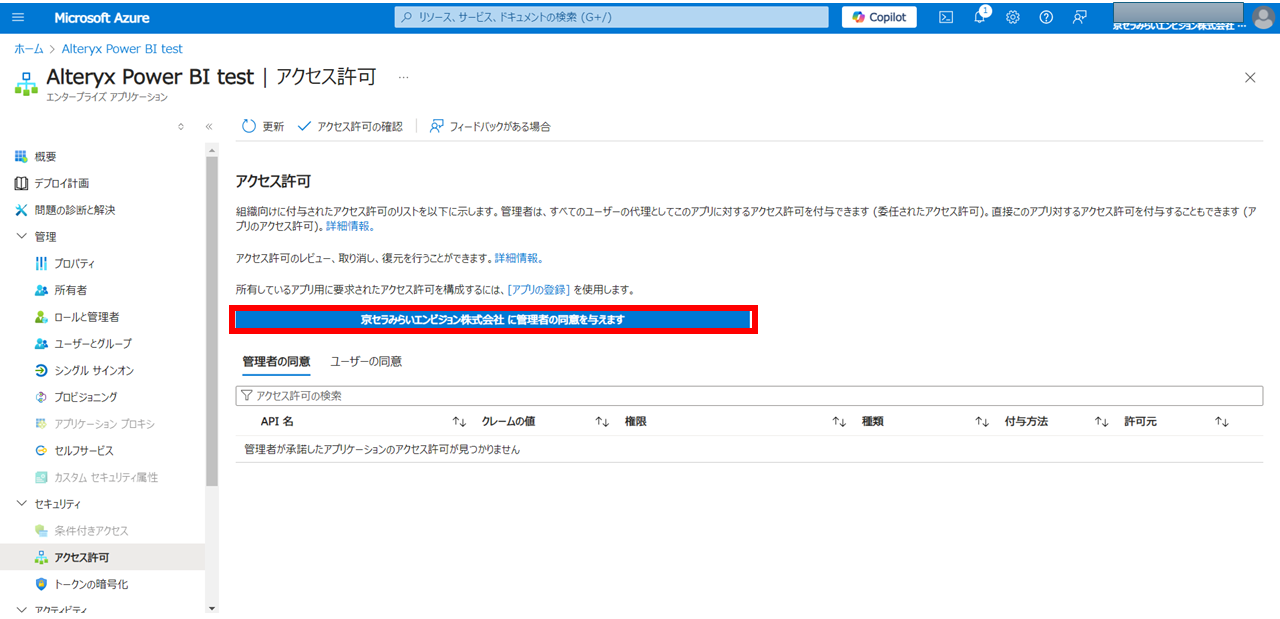The height and width of the screenshot is (619, 1280).
Task: Click the 管理者の同意を与えます button
Action: [492, 320]
